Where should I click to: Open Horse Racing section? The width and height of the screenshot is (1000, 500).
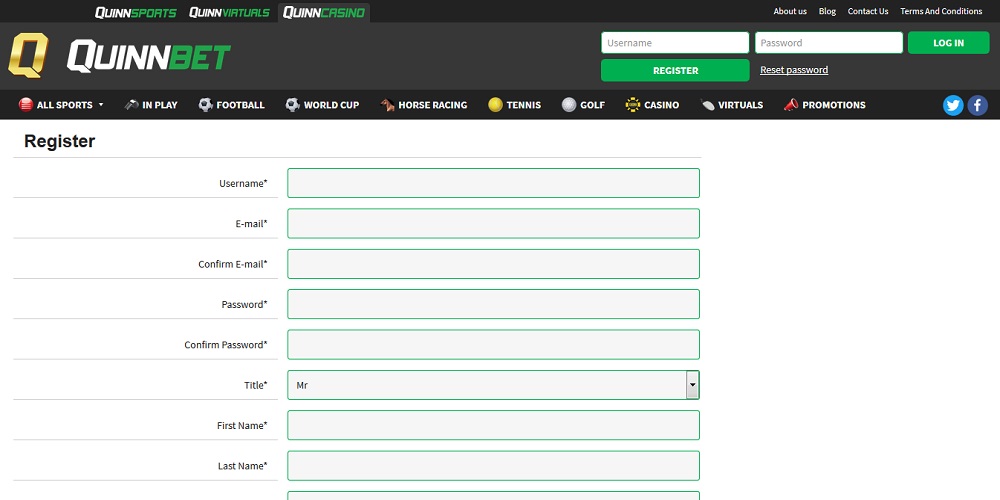[424, 105]
